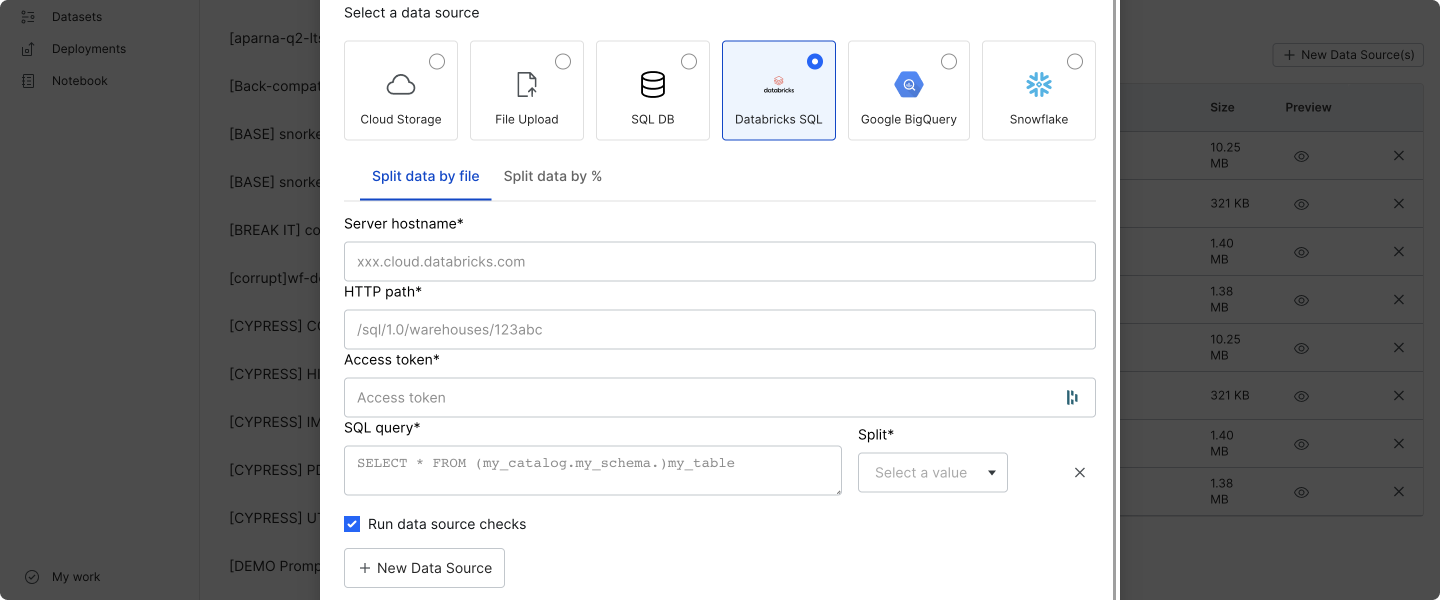
Task: Click password manager icon in Access token
Action: pos(1072,398)
